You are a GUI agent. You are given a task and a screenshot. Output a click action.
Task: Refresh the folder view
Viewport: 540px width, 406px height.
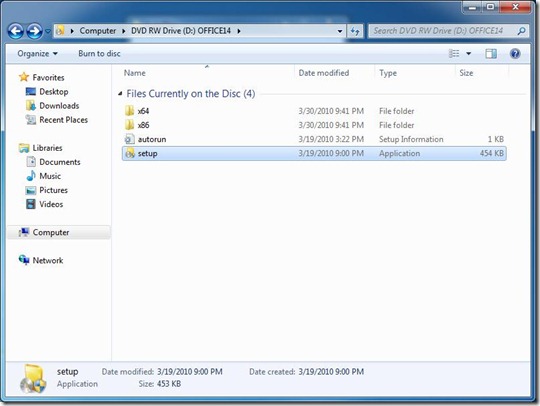[x=355, y=31]
